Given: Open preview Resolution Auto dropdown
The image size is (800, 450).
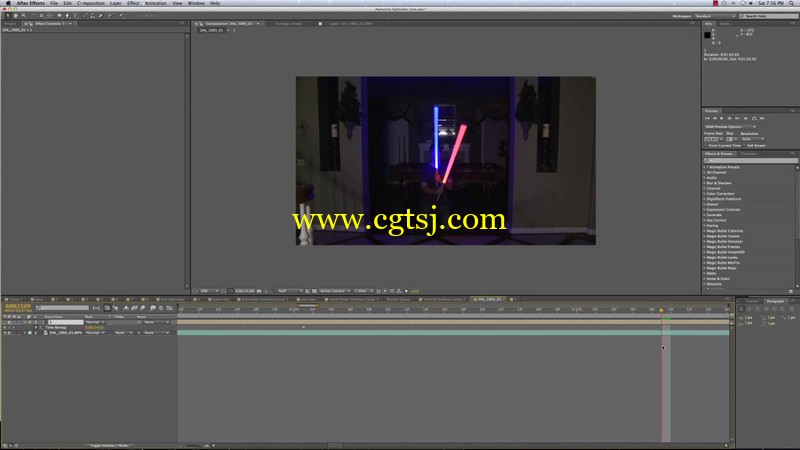Looking at the screenshot, I should pyautogui.click(x=753, y=139).
